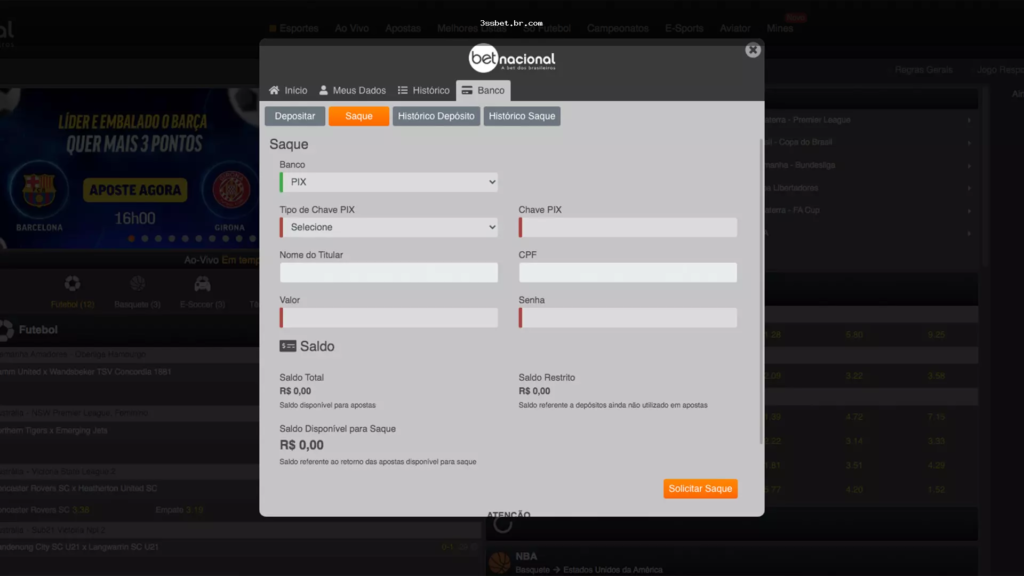Image resolution: width=1024 pixels, height=576 pixels.
Task: Focus the CPF input field
Action: 628,272
